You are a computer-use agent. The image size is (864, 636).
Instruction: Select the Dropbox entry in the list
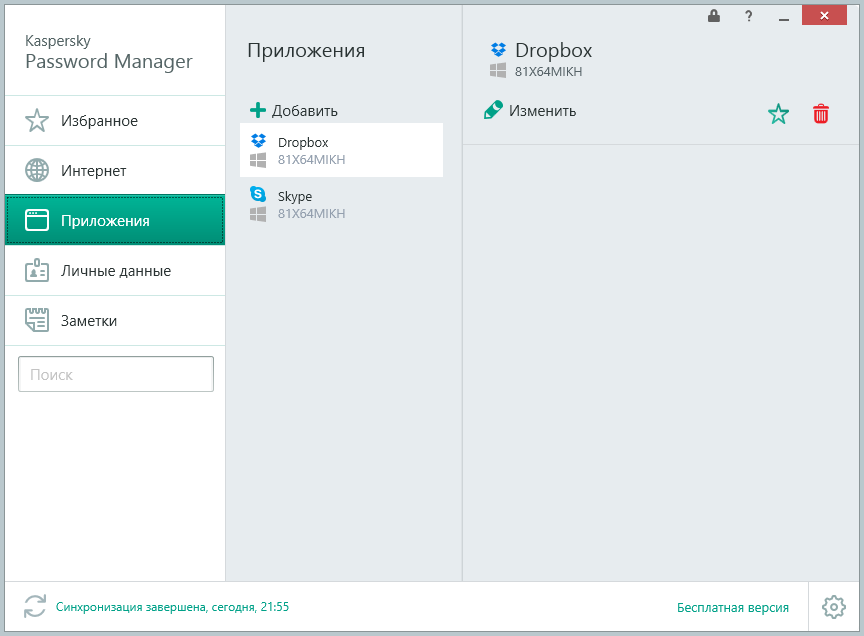click(x=341, y=150)
